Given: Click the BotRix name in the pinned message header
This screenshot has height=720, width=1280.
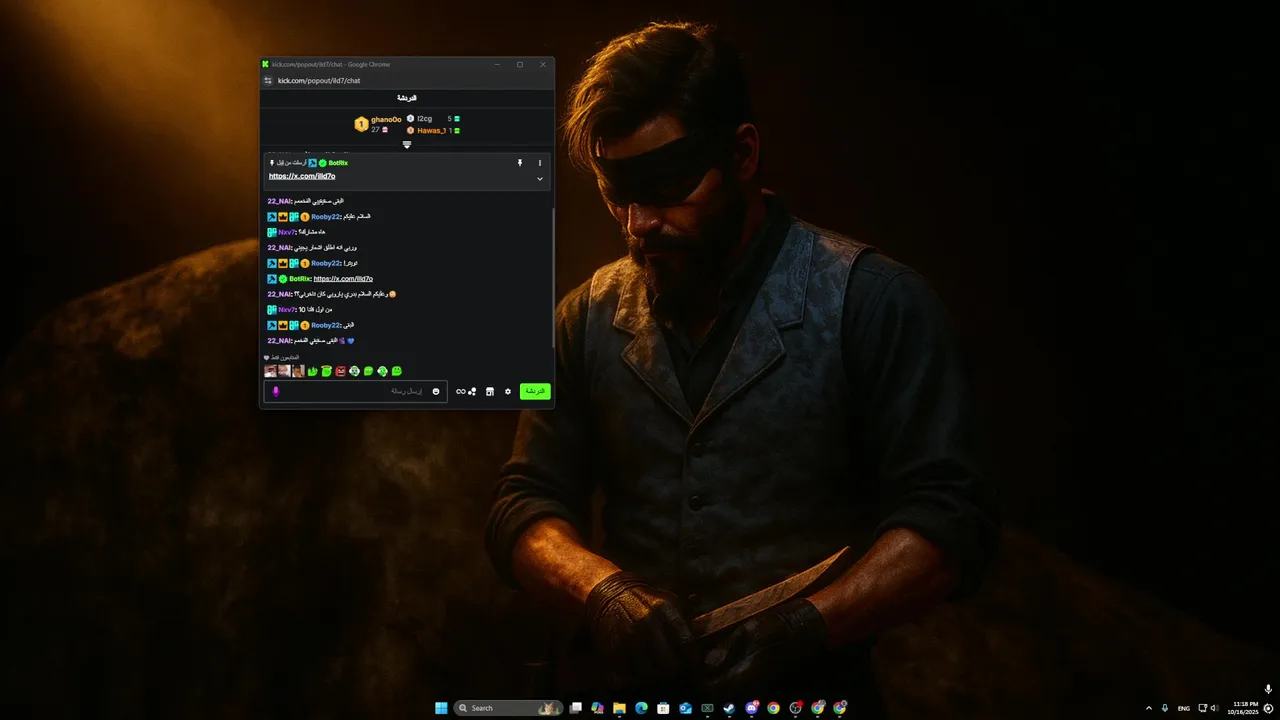Looking at the screenshot, I should click(x=338, y=163).
